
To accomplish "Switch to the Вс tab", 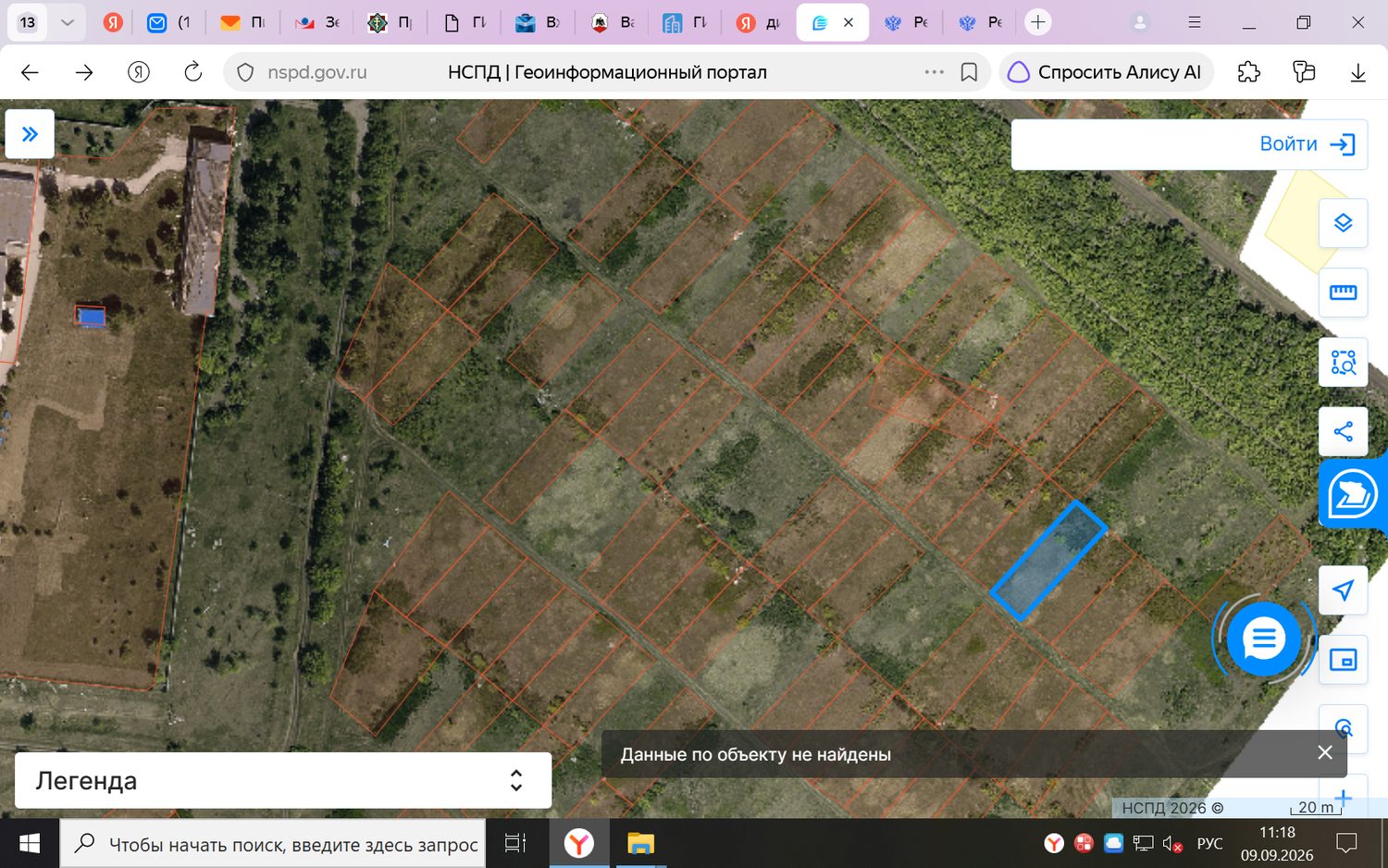I will tap(613, 22).
